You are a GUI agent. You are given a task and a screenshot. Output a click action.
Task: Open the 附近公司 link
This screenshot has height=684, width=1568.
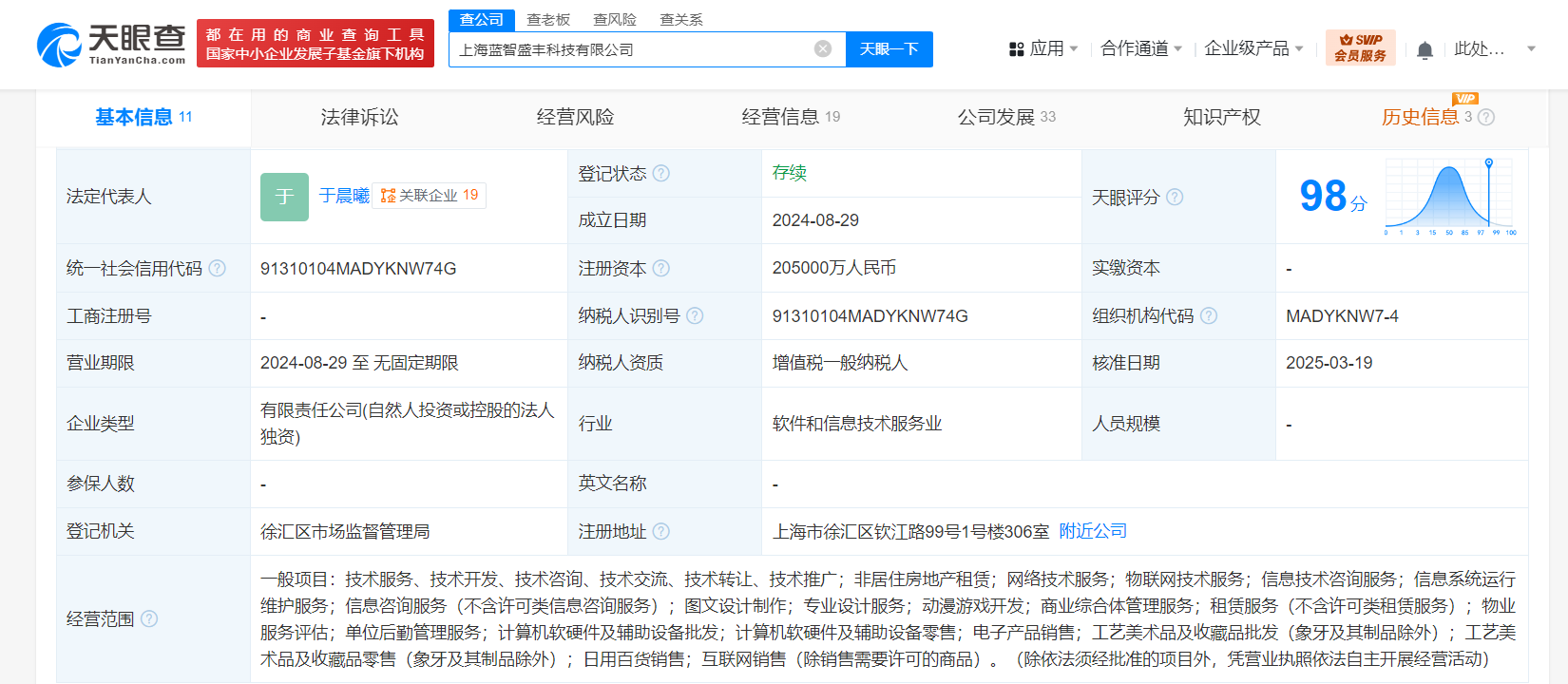(1093, 531)
